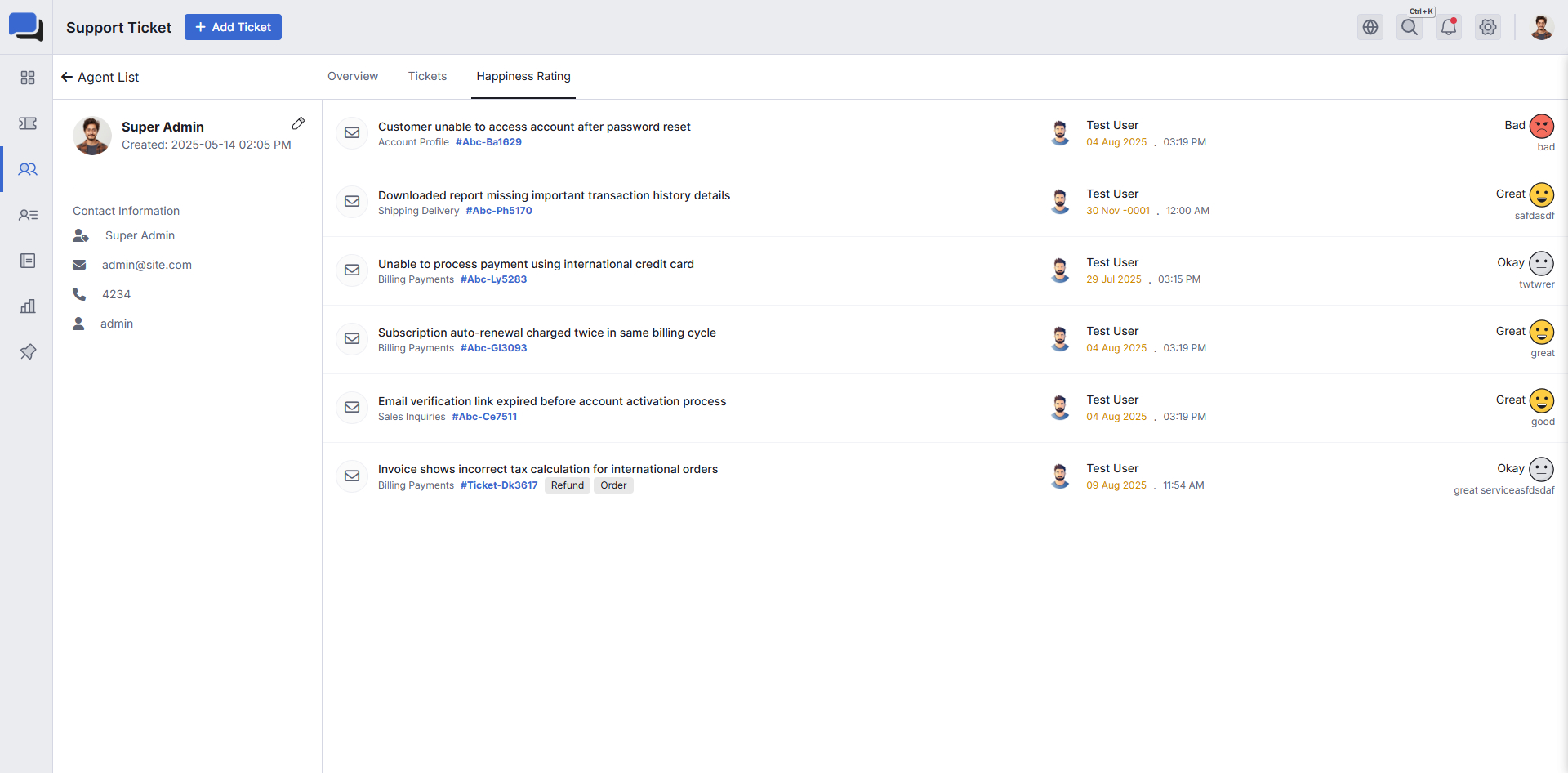Select the Happiness Rating tab
Image resolution: width=1568 pixels, height=773 pixels.
click(523, 76)
